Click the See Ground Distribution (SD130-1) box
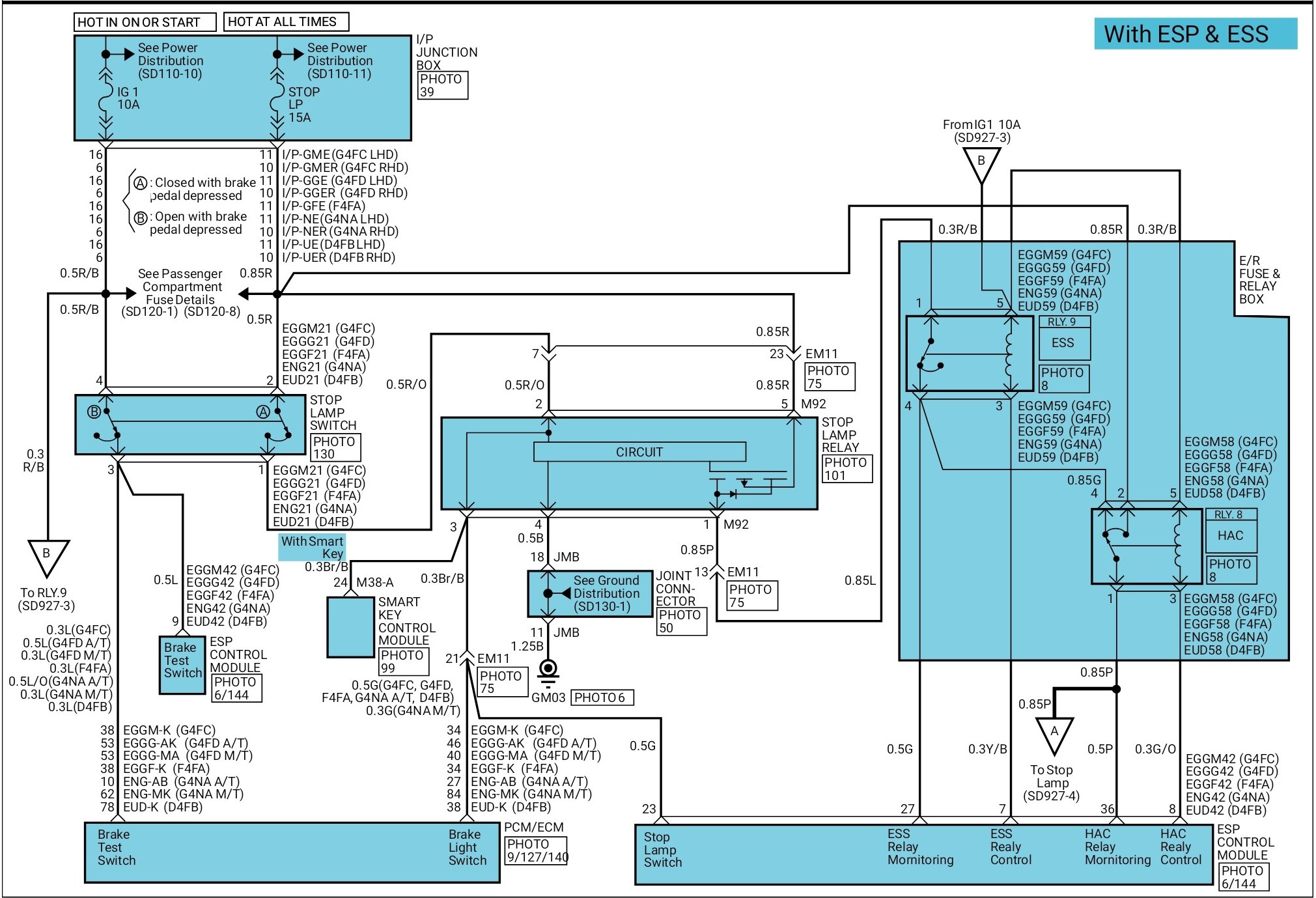 (x=590, y=594)
